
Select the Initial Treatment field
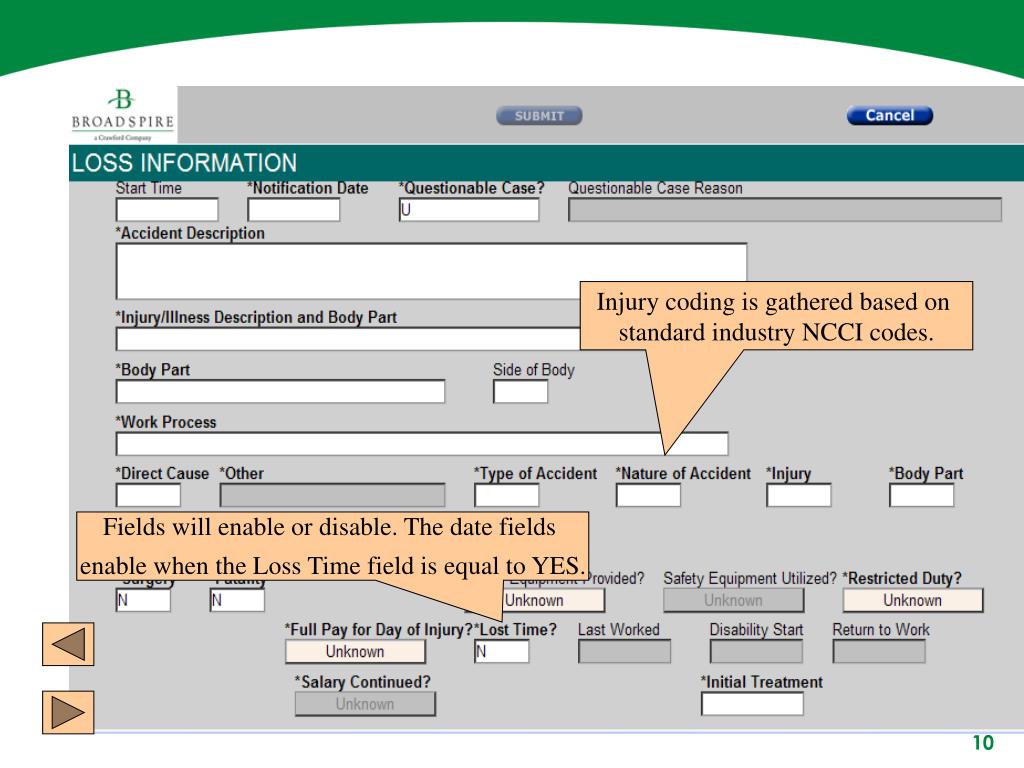(x=752, y=703)
